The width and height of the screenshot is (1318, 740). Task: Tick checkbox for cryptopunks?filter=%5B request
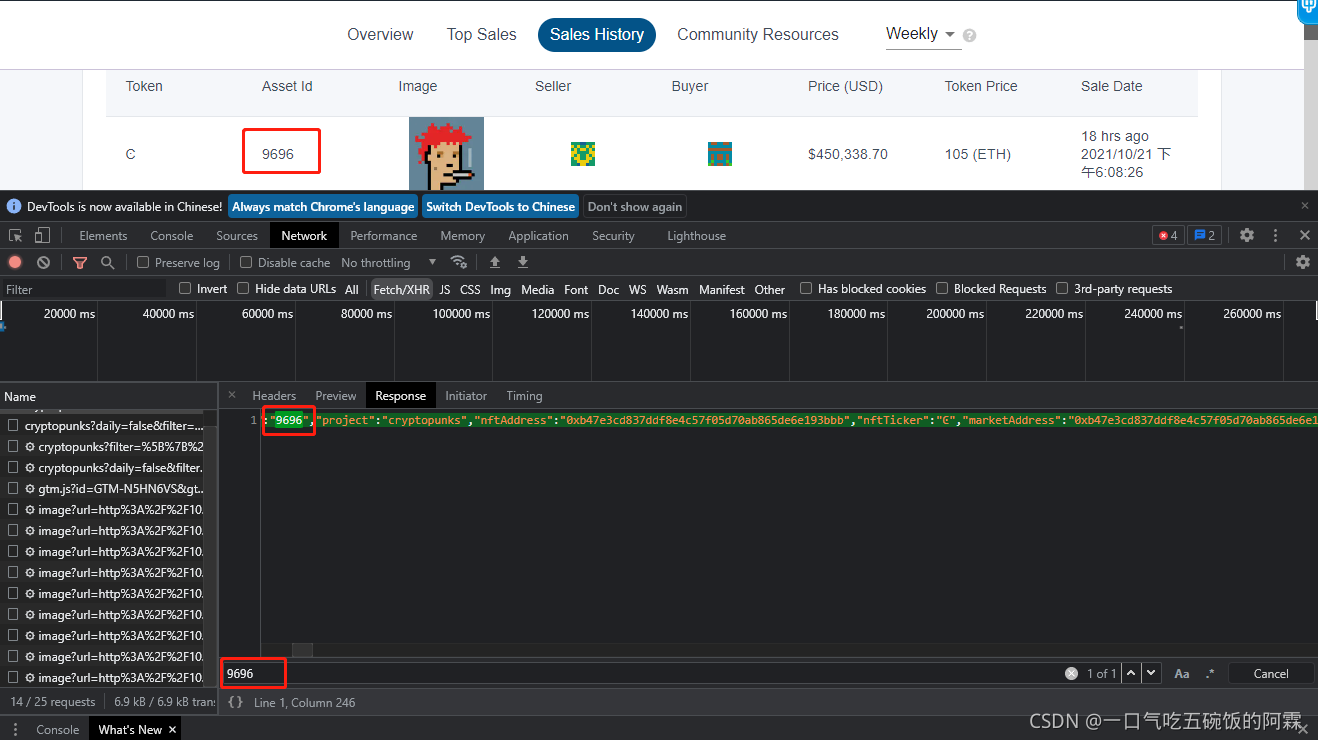14,446
